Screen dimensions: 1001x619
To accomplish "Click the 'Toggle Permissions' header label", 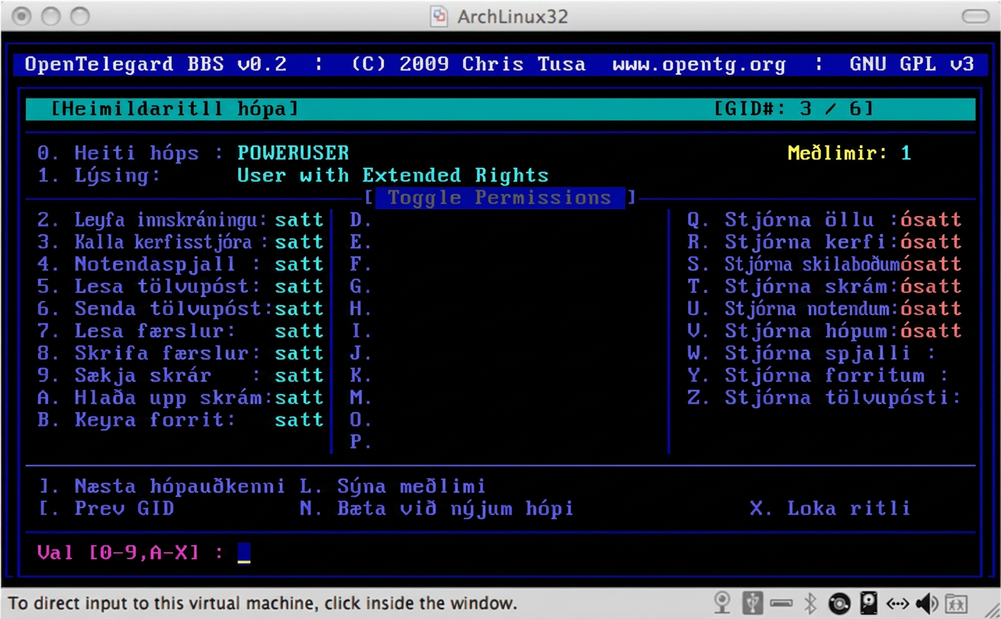I will 499,198.
